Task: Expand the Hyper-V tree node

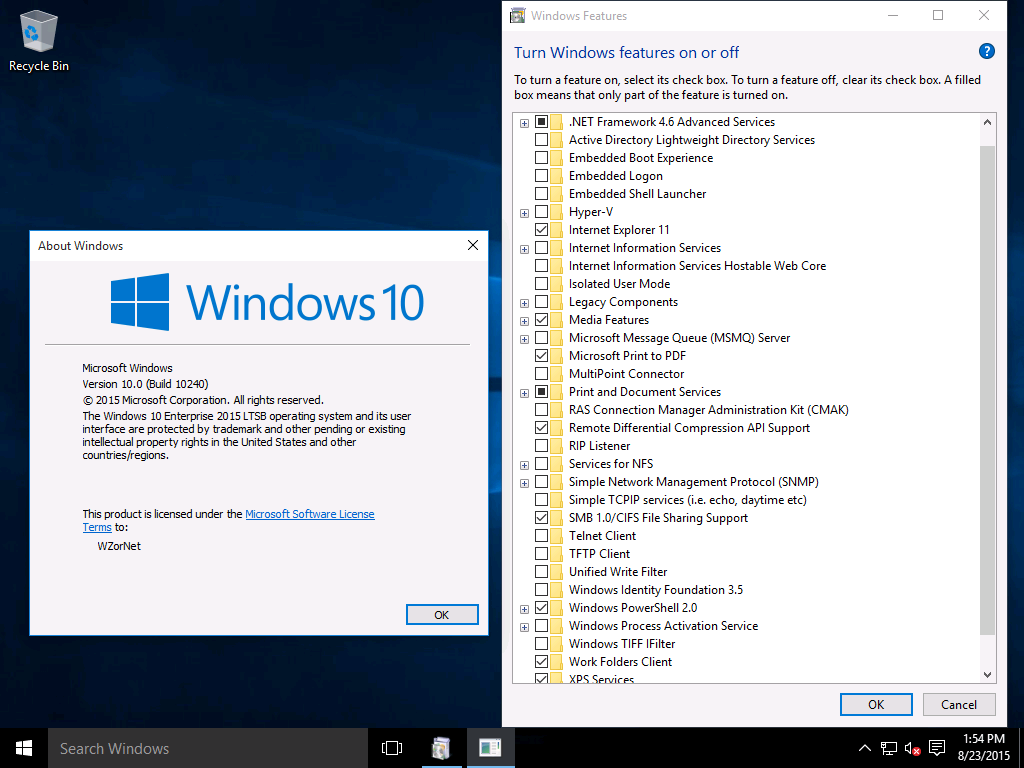Action: (x=524, y=213)
